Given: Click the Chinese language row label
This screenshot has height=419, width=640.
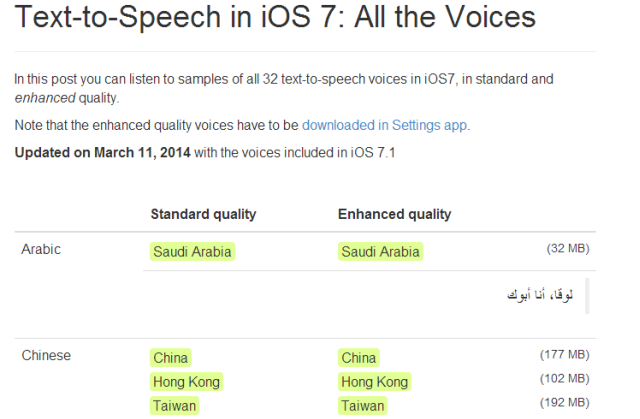Looking at the screenshot, I should tap(46, 355).
